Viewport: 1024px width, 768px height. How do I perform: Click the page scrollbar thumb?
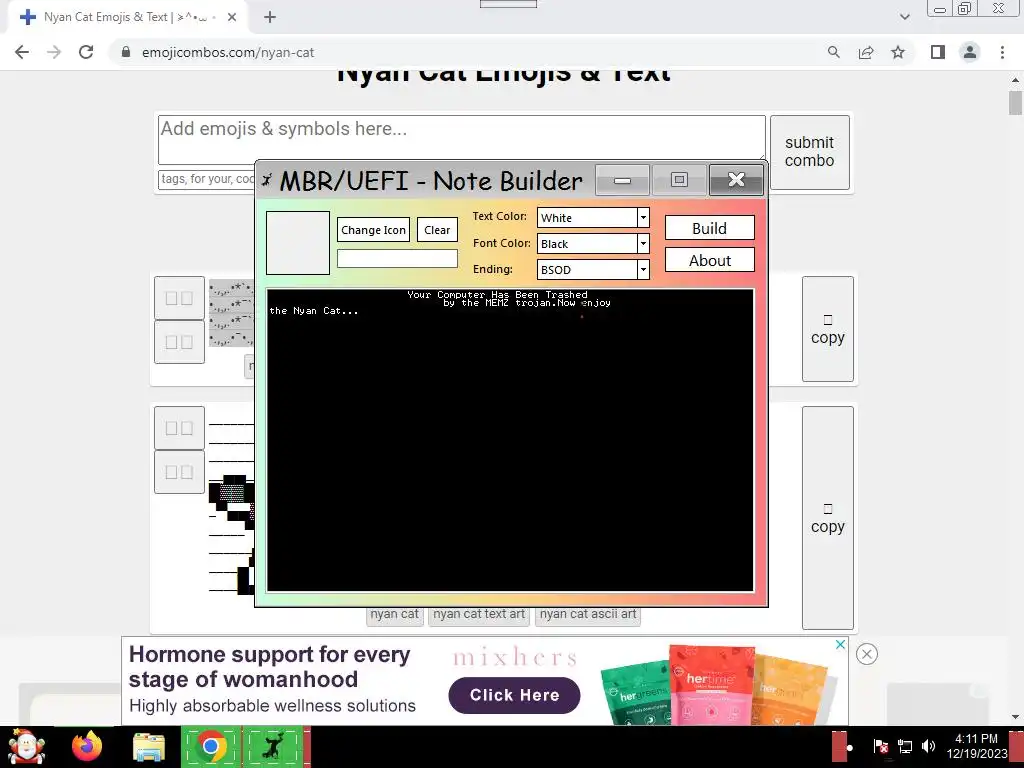1015,103
